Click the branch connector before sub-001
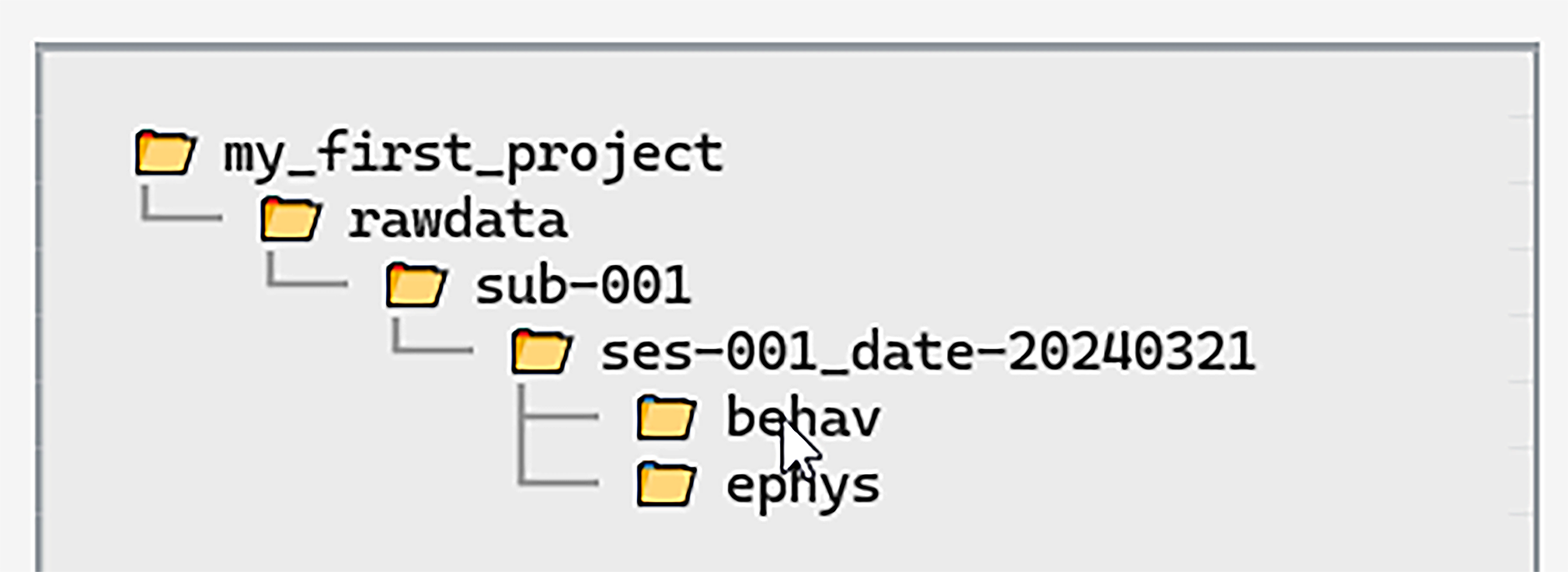This screenshot has height=572, width=1568. [307, 283]
